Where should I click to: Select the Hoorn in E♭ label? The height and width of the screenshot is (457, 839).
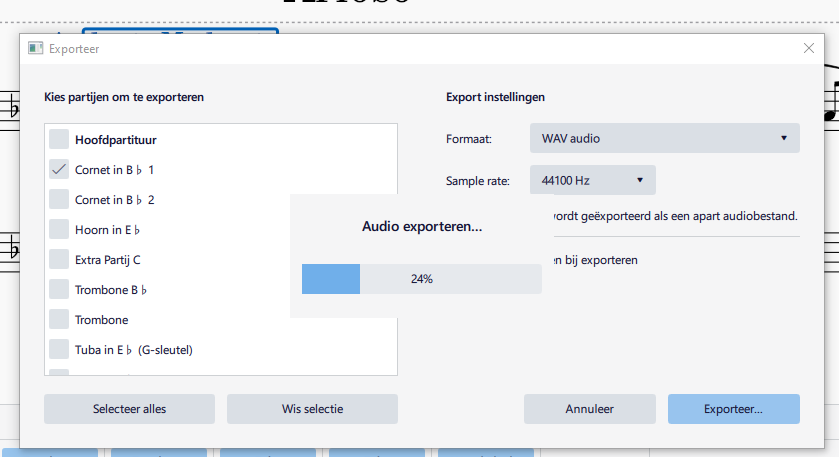(x=108, y=230)
